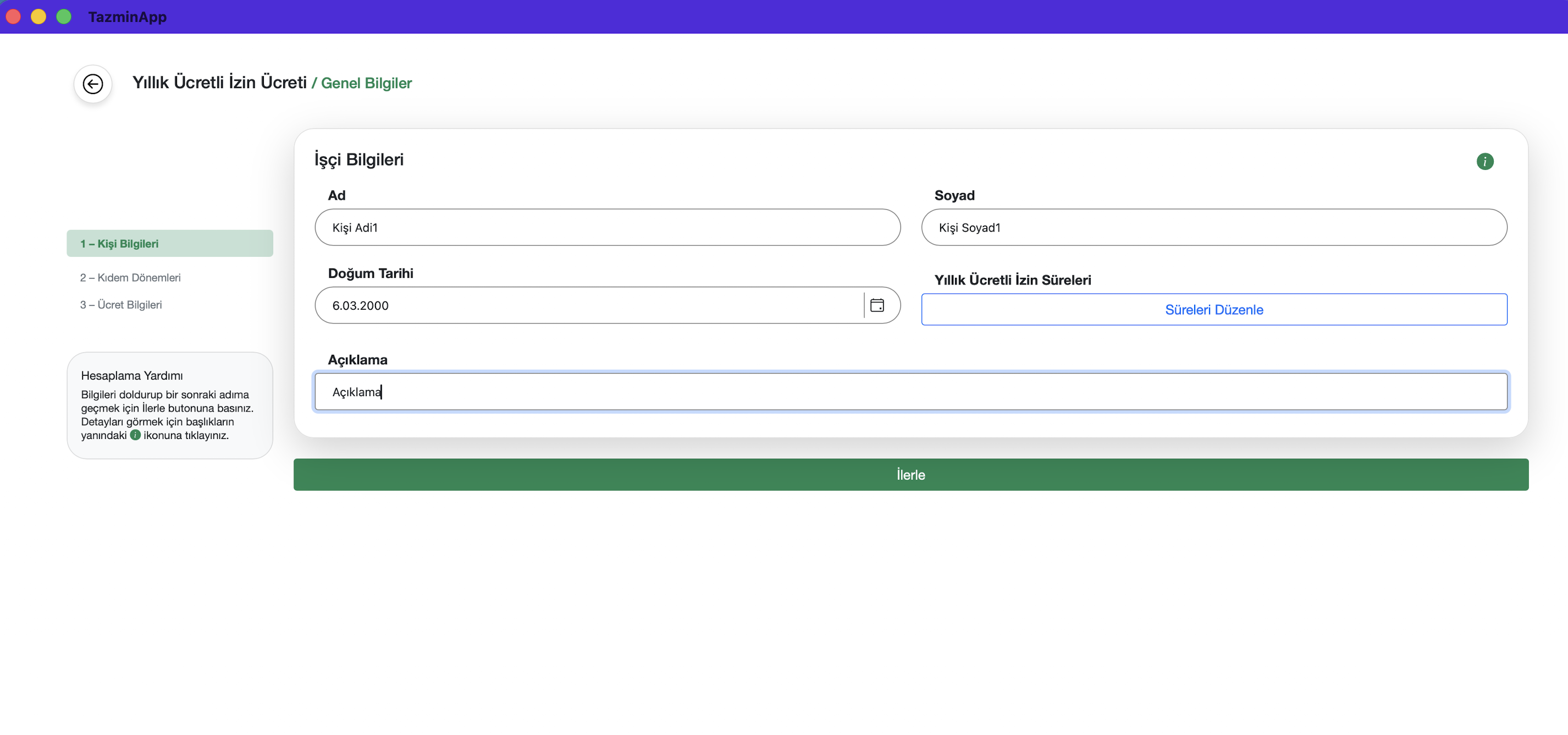Click the back arrow button
Screen dimensions: 1568x735
tap(92, 84)
